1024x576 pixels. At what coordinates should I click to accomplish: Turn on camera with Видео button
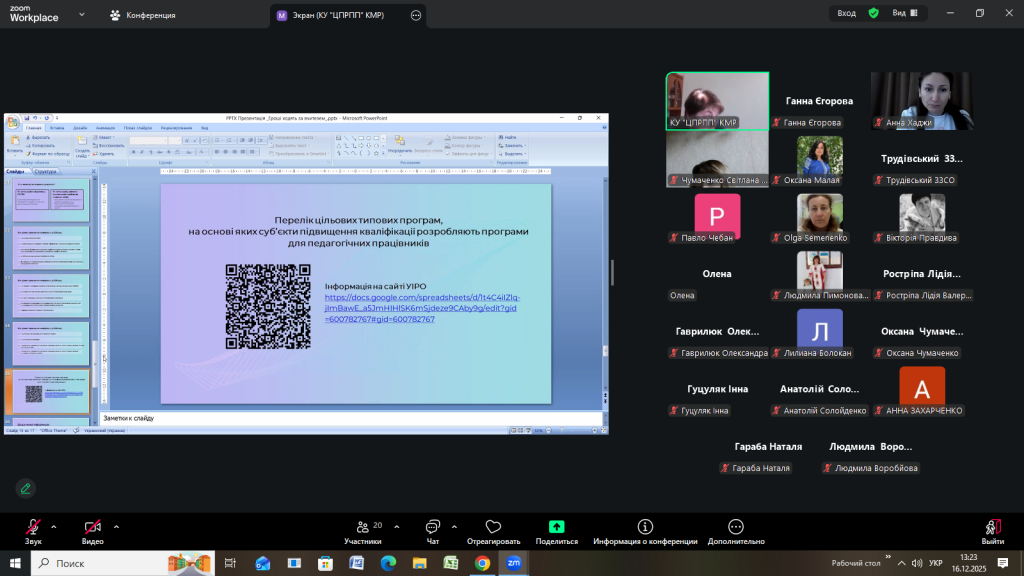93,529
